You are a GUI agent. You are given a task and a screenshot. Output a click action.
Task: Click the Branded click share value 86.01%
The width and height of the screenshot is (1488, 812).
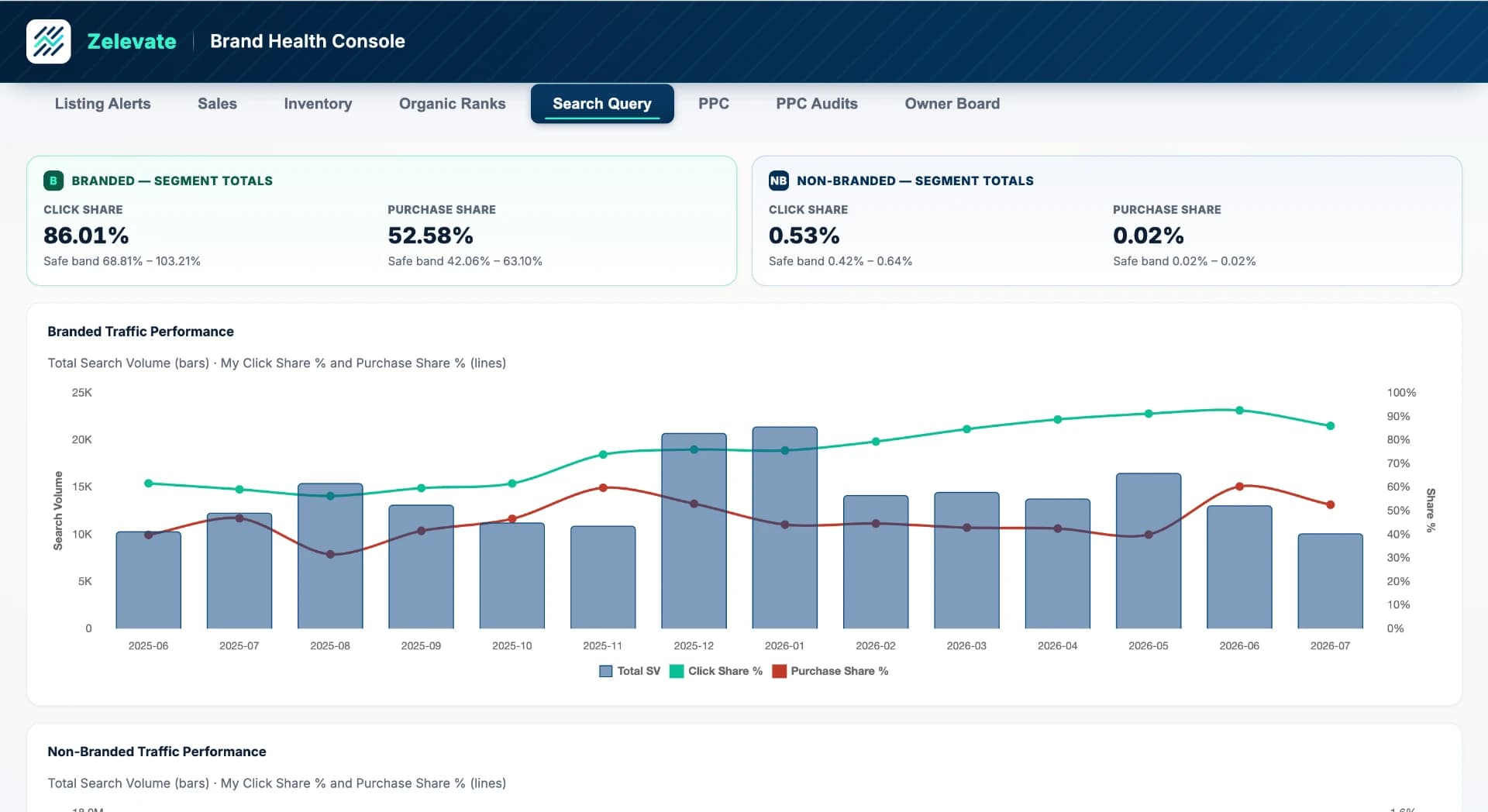point(86,236)
